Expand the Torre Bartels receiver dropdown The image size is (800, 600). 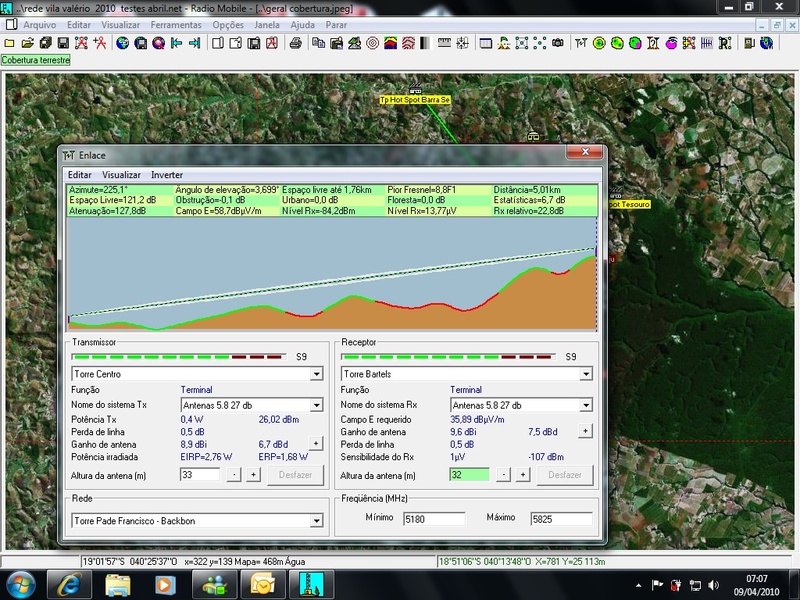click(x=586, y=374)
